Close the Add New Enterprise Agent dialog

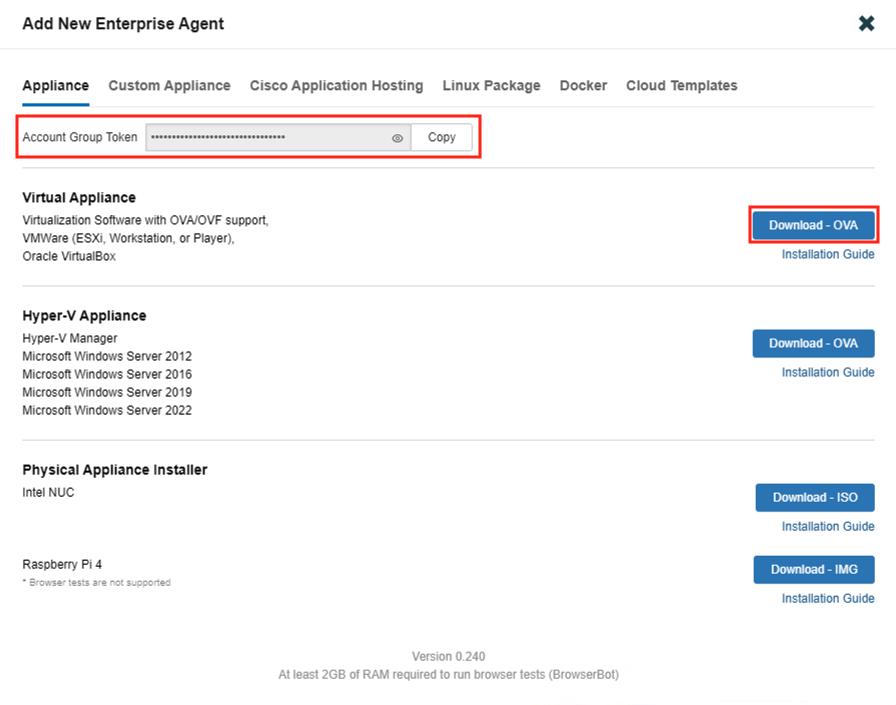[866, 23]
